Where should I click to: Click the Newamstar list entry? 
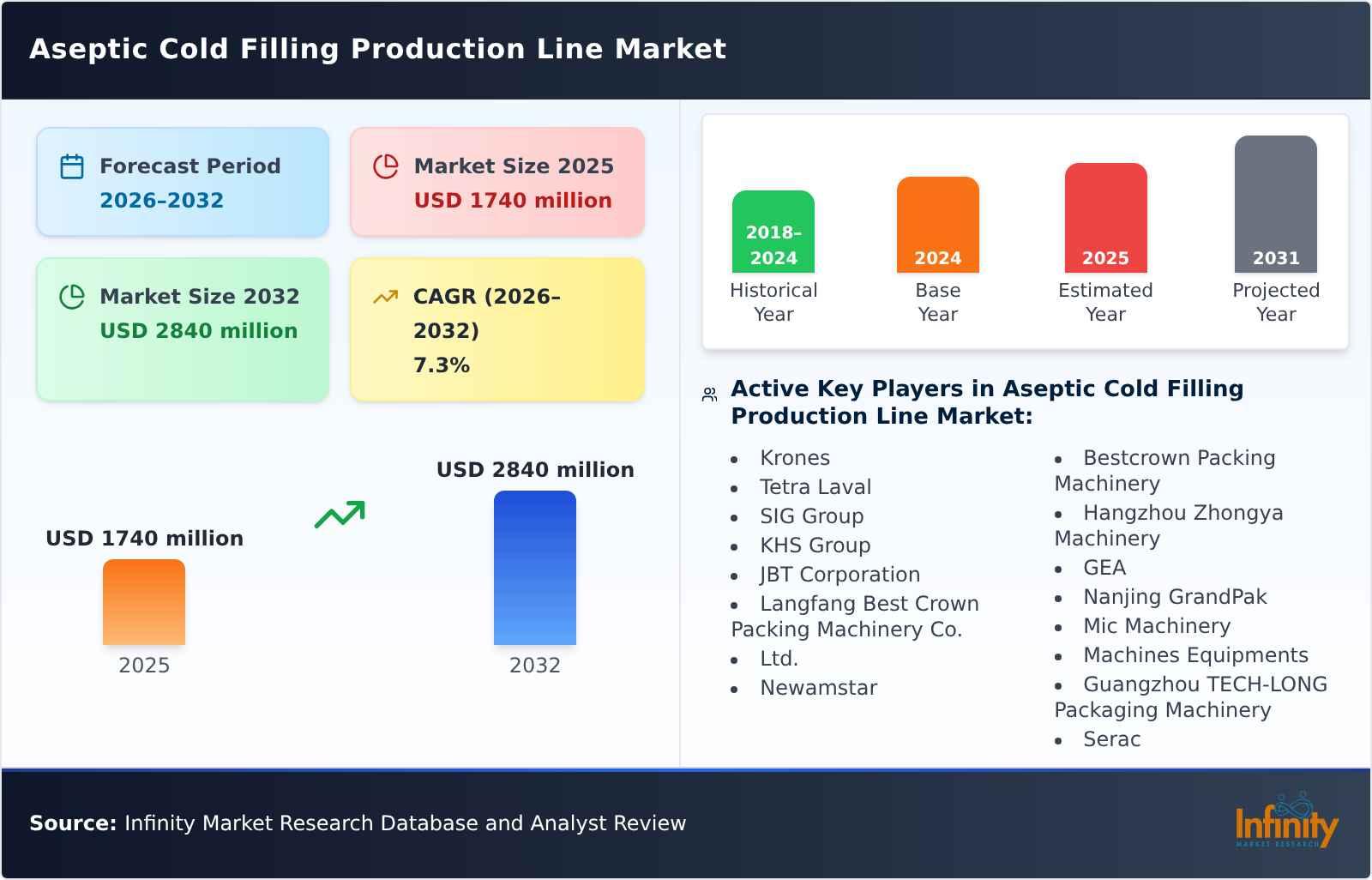point(818,687)
